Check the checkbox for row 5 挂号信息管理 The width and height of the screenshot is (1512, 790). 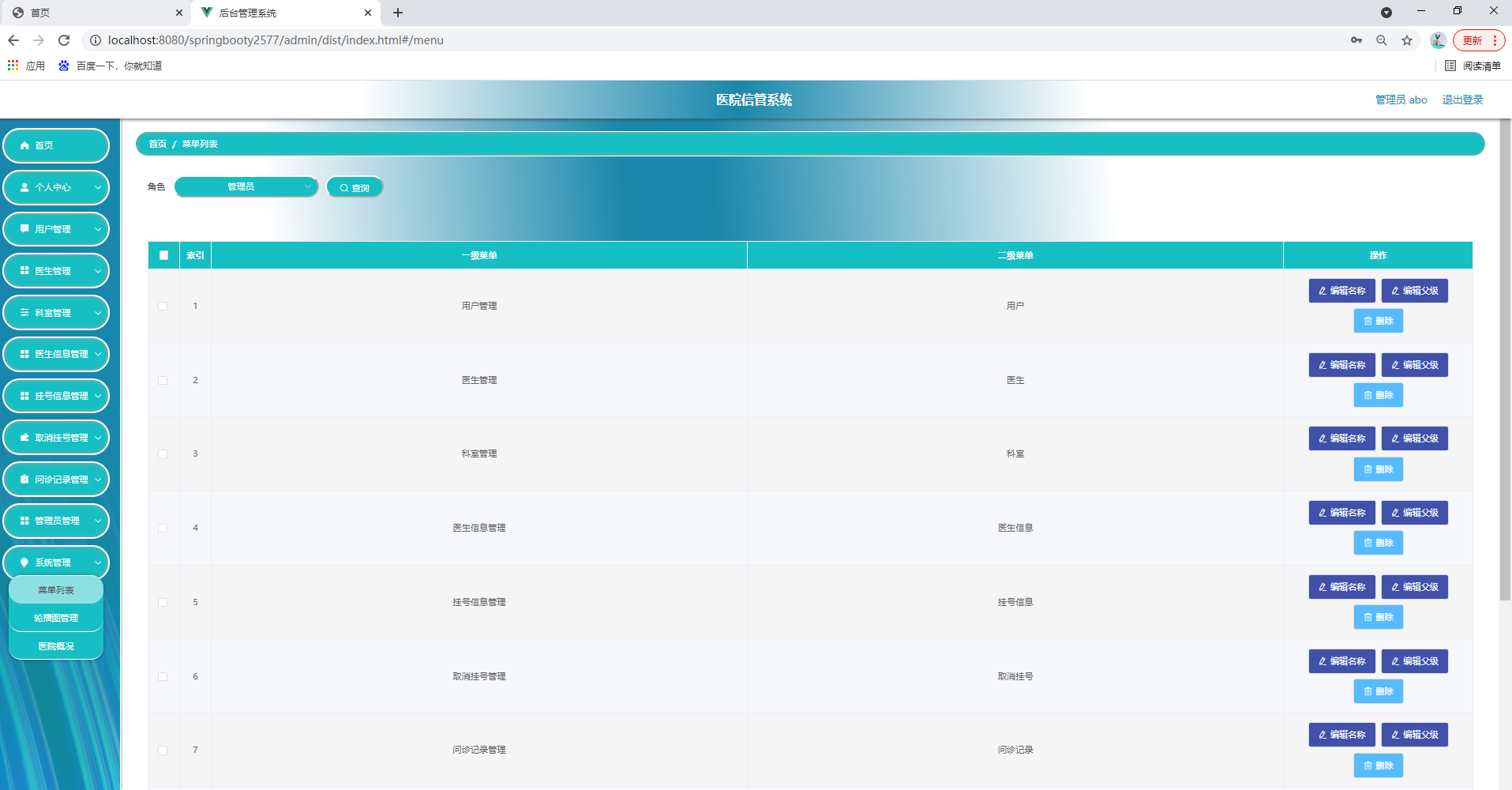163,602
